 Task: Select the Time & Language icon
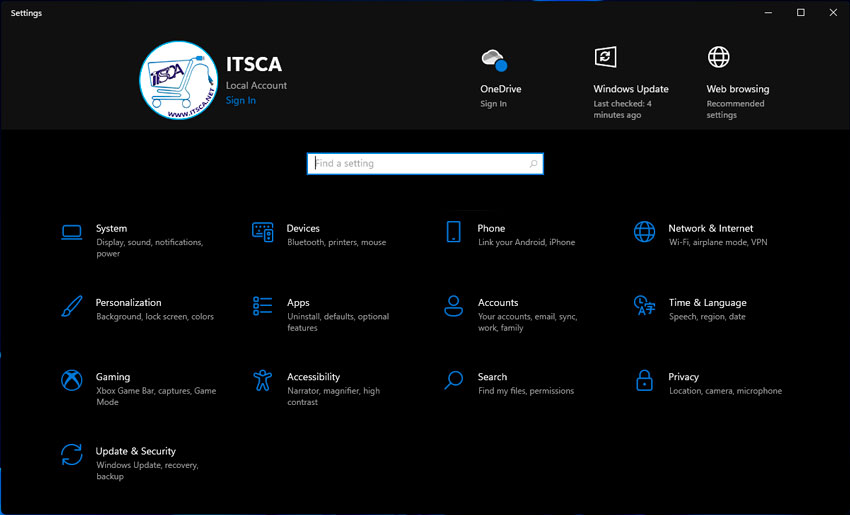[x=645, y=306]
